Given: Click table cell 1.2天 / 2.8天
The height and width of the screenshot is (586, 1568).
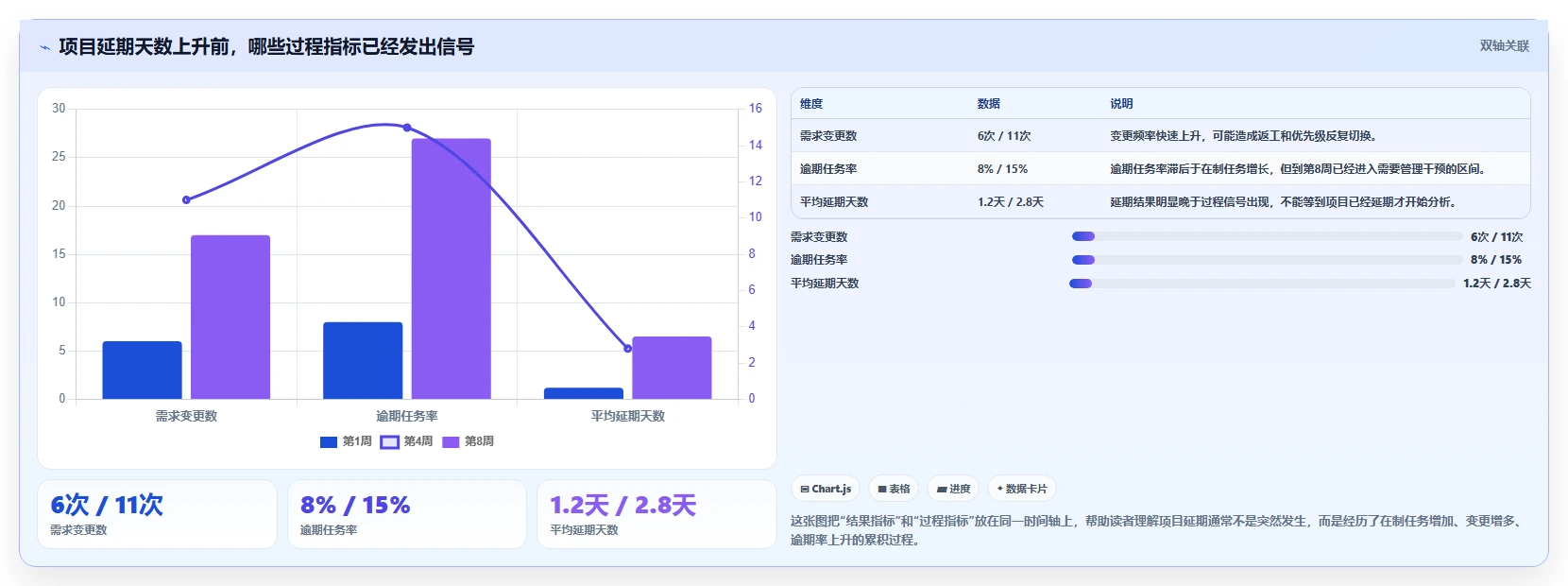Looking at the screenshot, I should 1011,202.
